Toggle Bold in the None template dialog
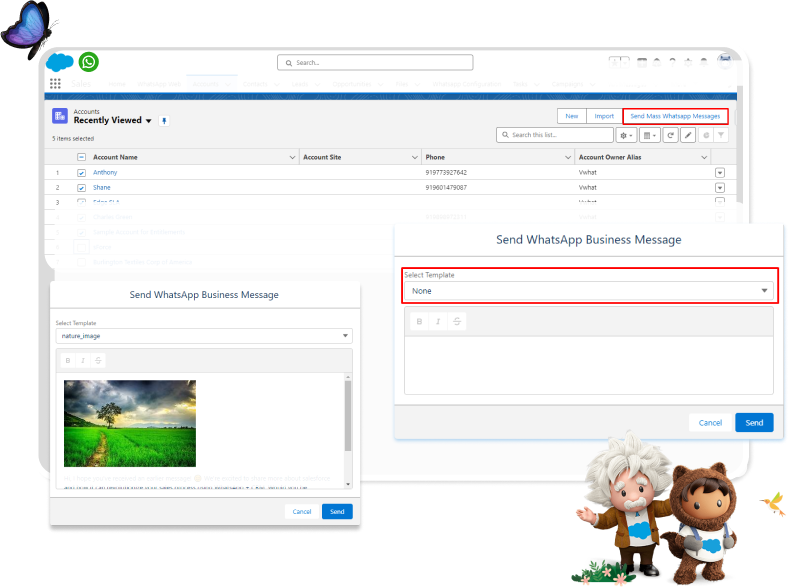 click(x=419, y=321)
